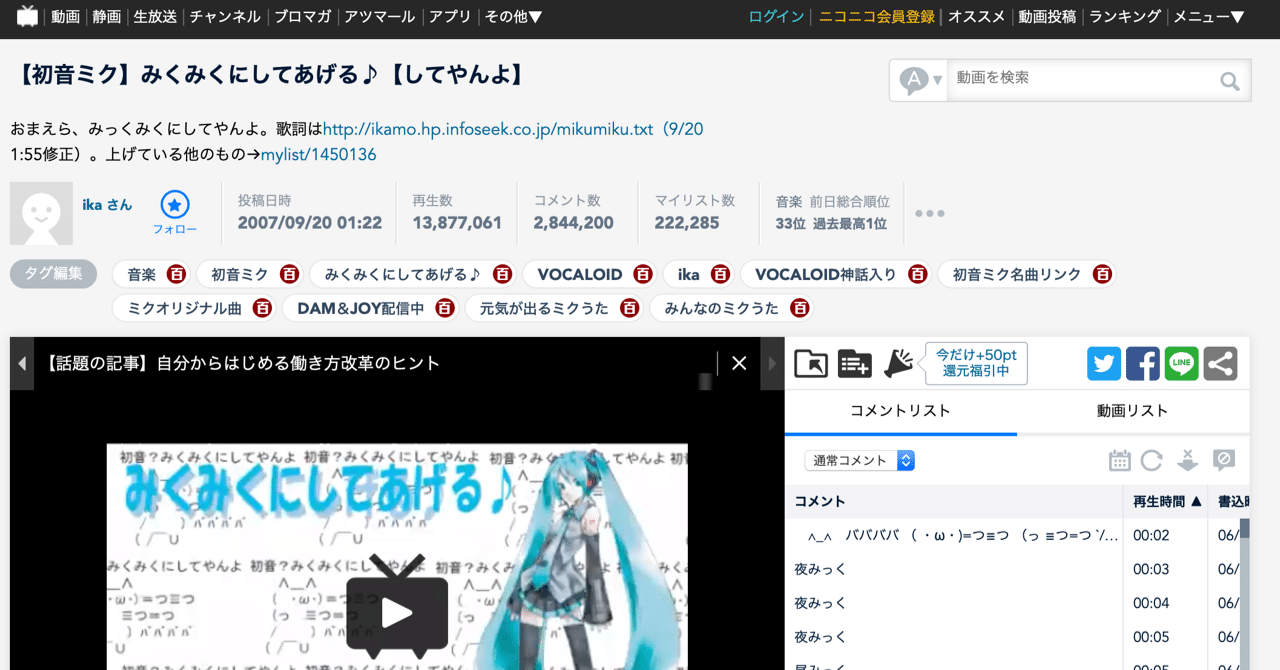Expand the その他 menu in the top bar
Image resolution: width=1280 pixels, height=670 pixels.
coord(513,16)
